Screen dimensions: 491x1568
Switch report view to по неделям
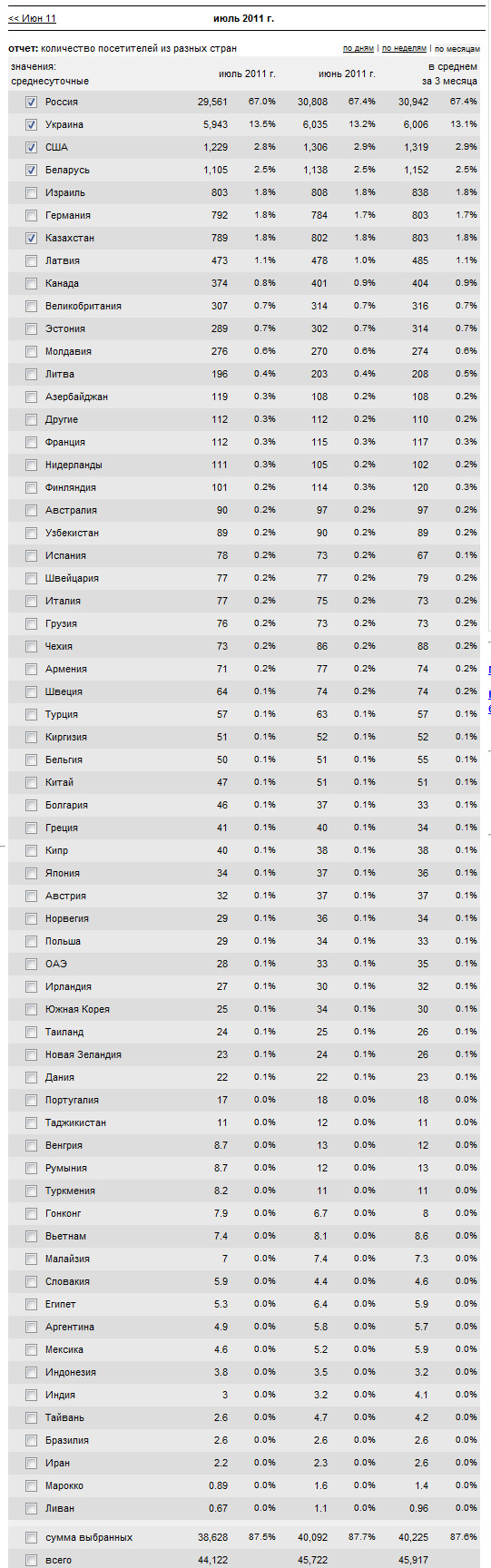[x=404, y=48]
